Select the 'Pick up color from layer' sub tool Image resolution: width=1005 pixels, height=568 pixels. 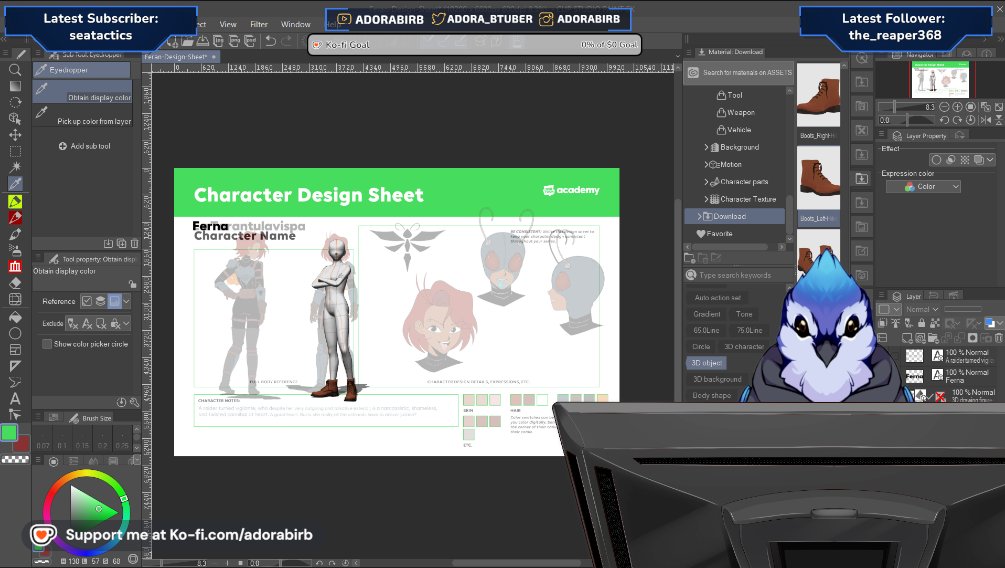83,116
